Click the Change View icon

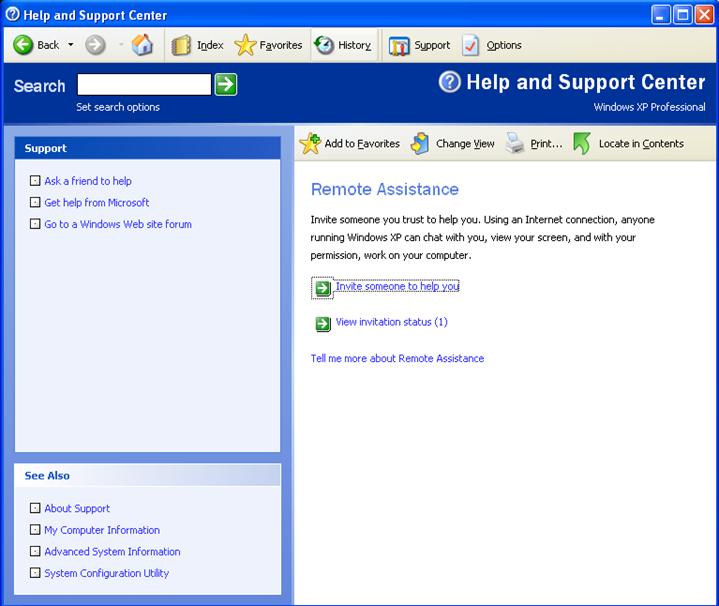420,143
